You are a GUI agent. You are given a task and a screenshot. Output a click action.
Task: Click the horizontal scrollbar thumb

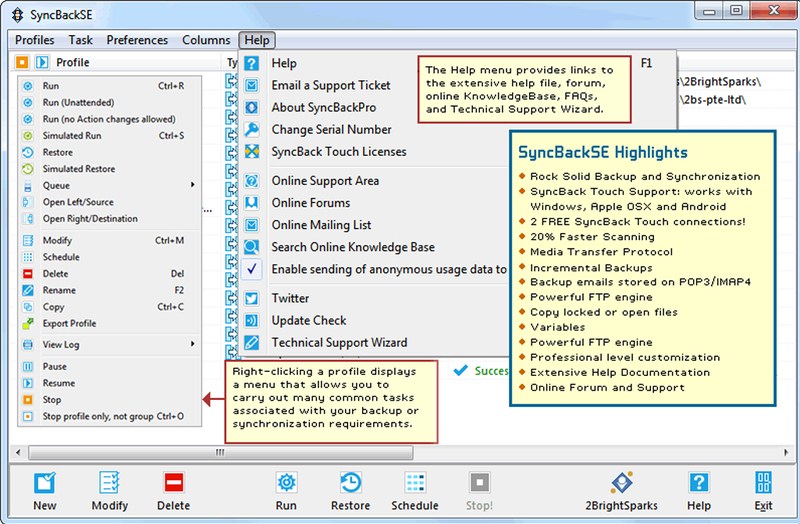tap(220, 452)
